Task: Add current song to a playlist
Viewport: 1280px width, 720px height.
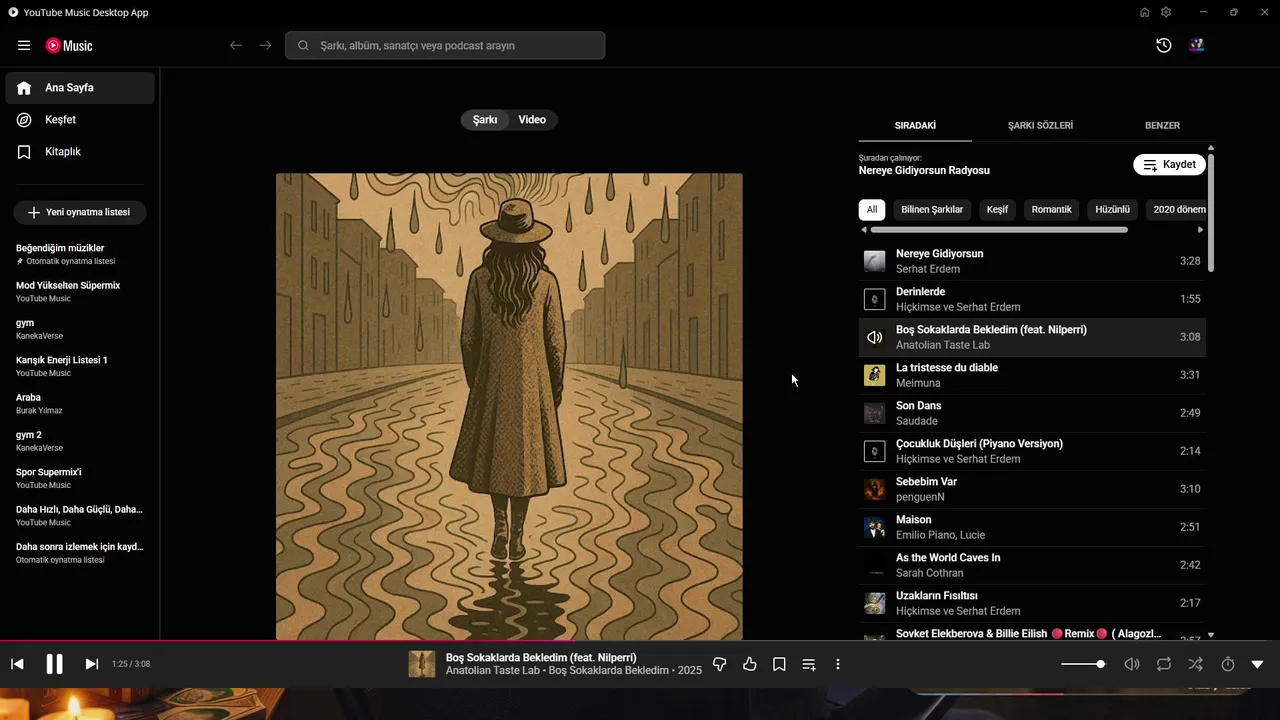Action: [809, 664]
